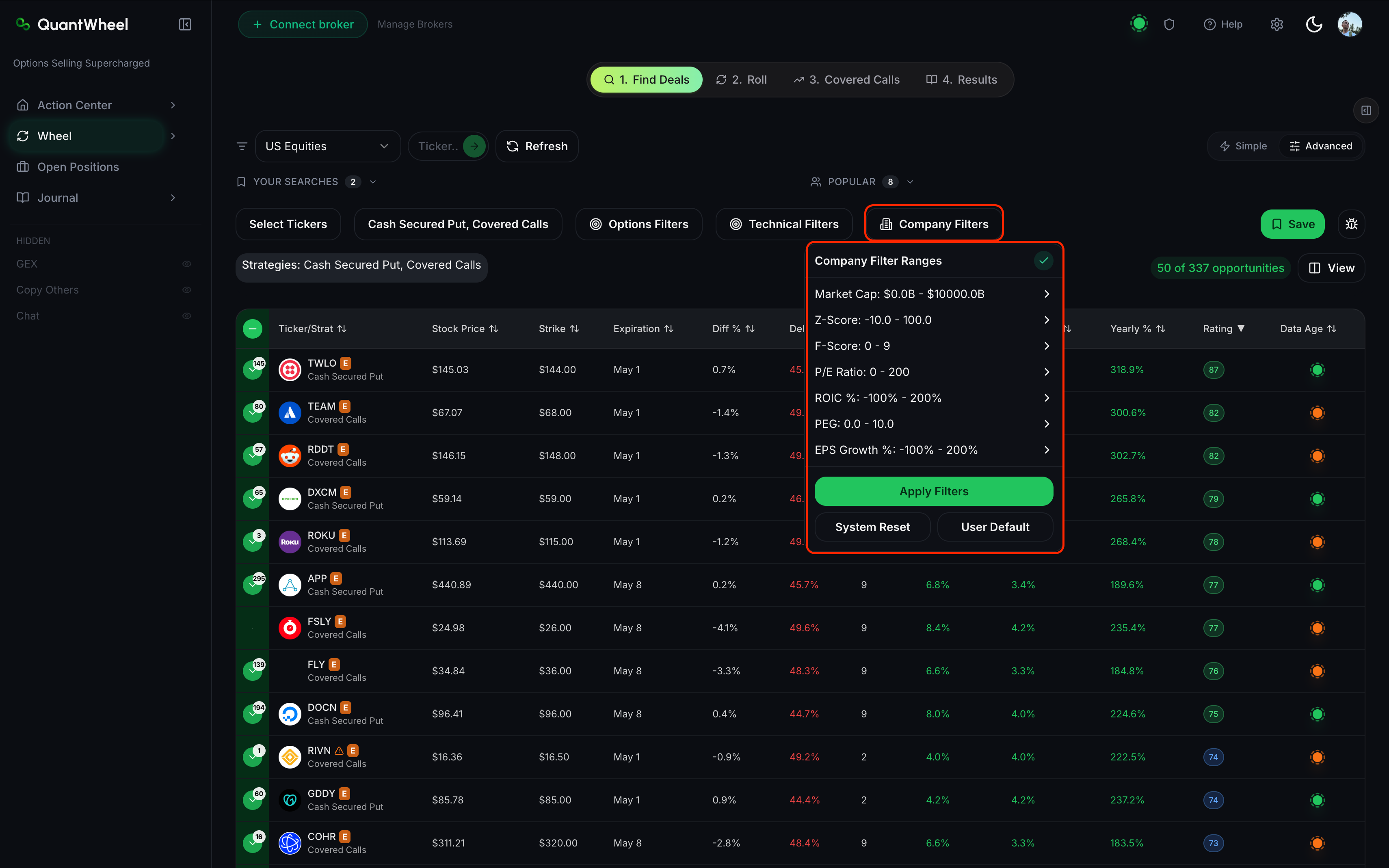Expand the ROIC % range filter
This screenshot has height=868, width=1389.
click(x=934, y=398)
